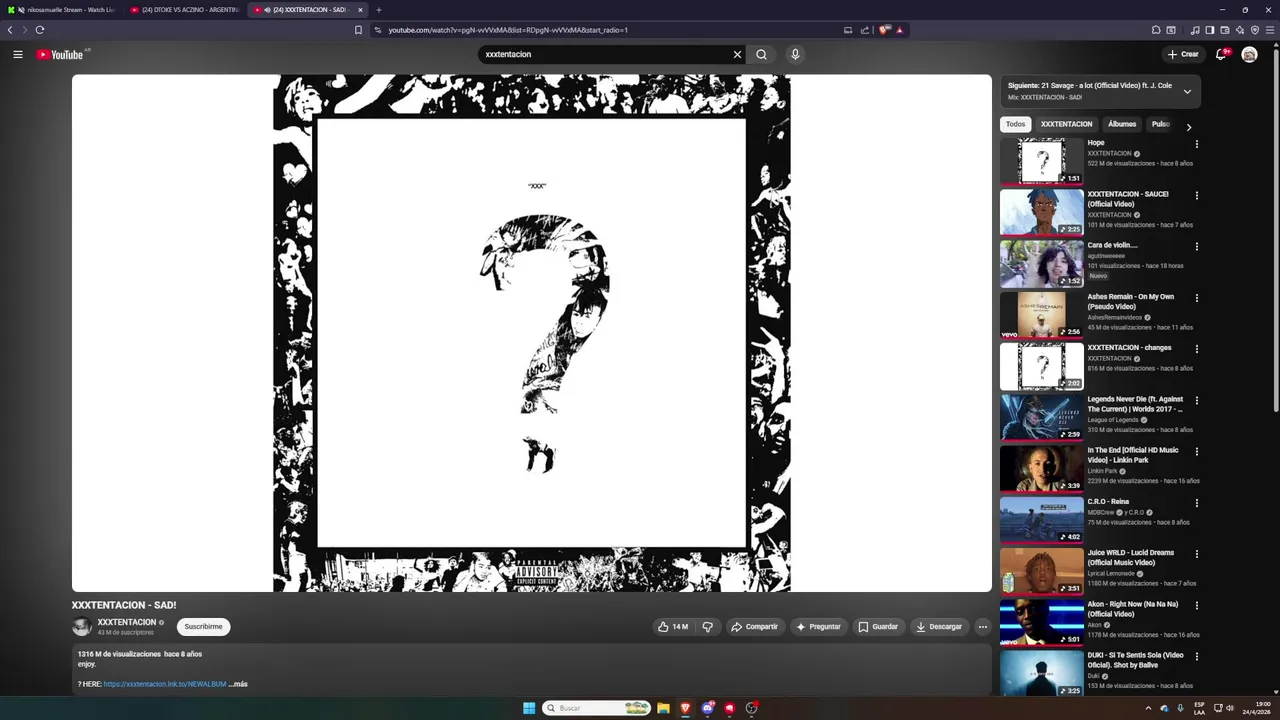
Task: Open XXXTENTACION channel avatar
Action: tap(82, 627)
